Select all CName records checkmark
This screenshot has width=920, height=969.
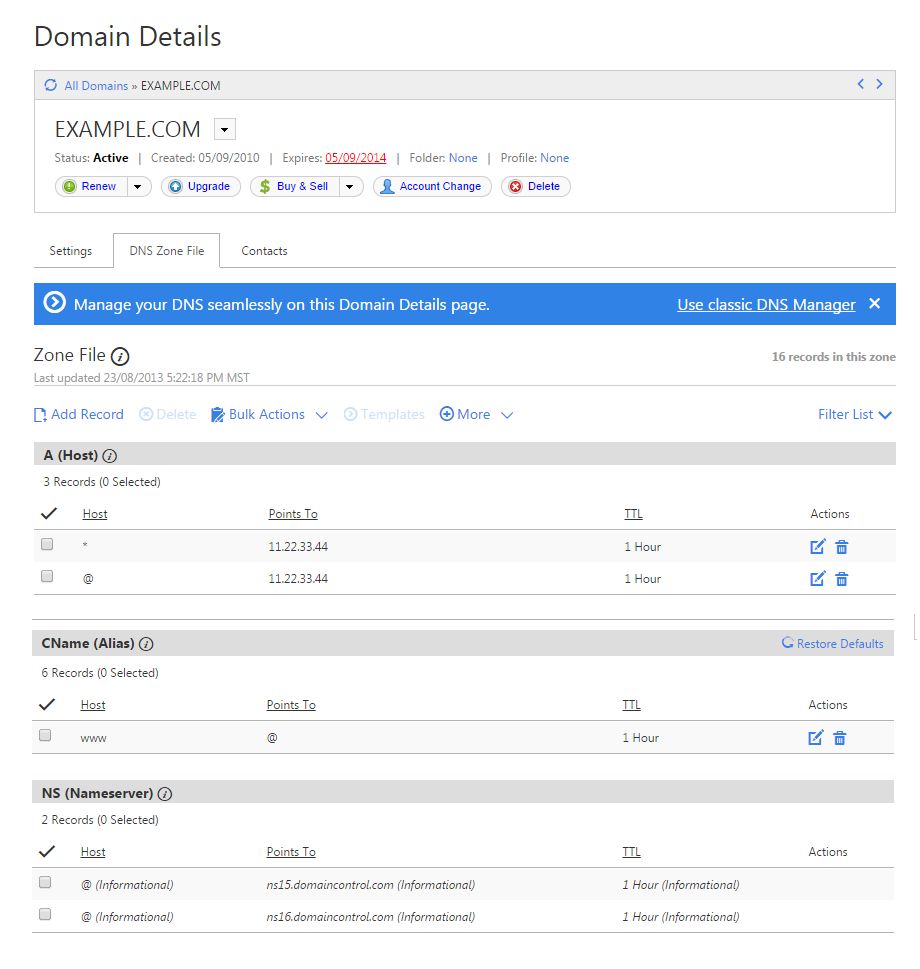click(47, 704)
